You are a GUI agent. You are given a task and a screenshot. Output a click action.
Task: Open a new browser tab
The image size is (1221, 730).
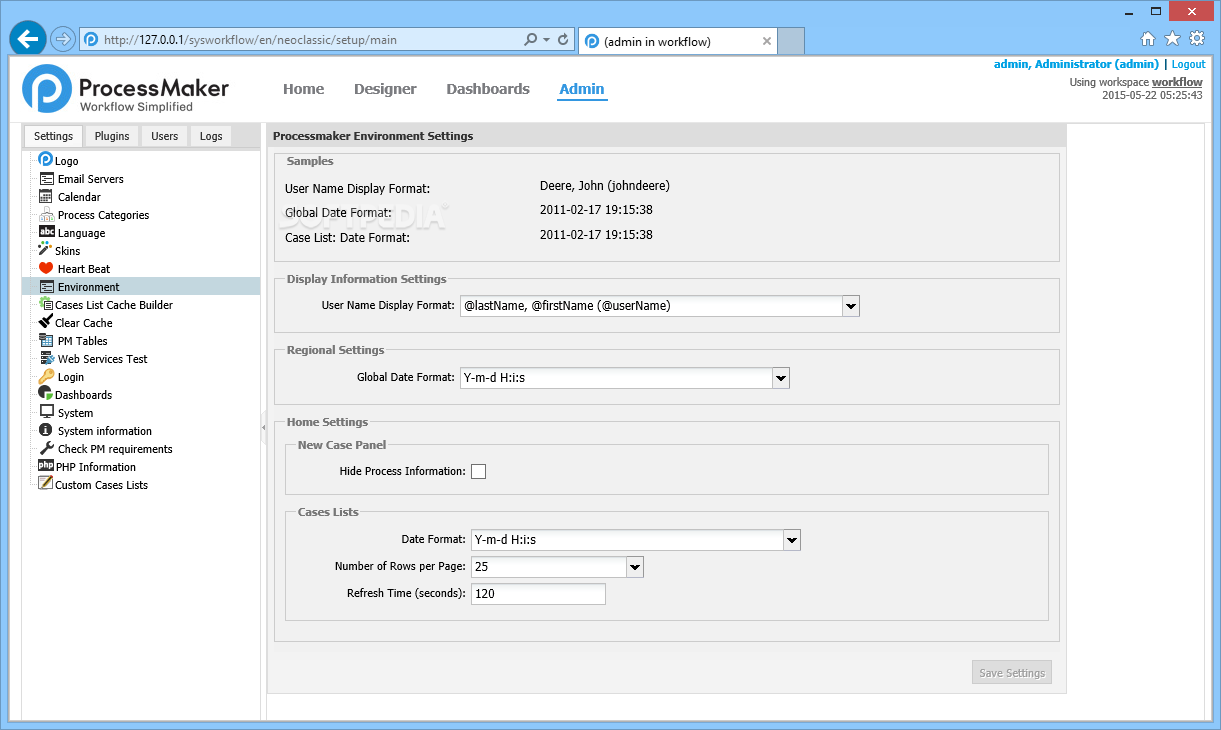pos(791,41)
